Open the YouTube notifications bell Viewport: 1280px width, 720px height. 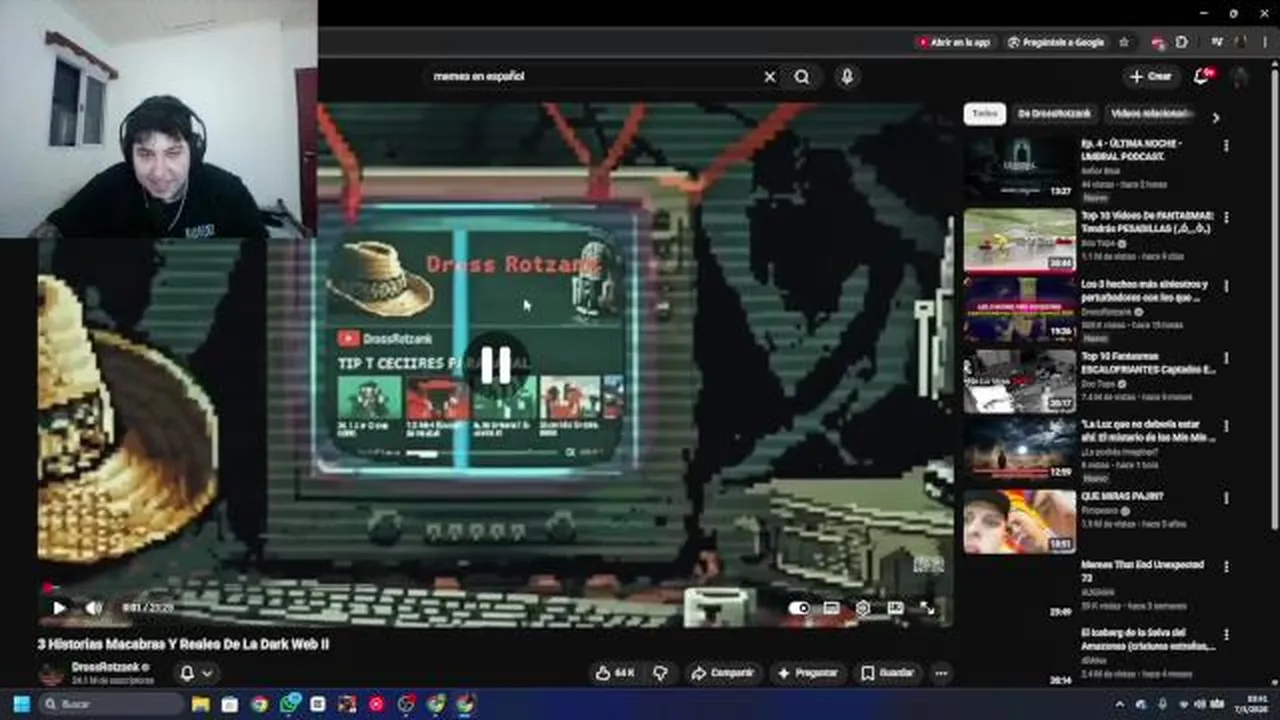coord(1203,76)
